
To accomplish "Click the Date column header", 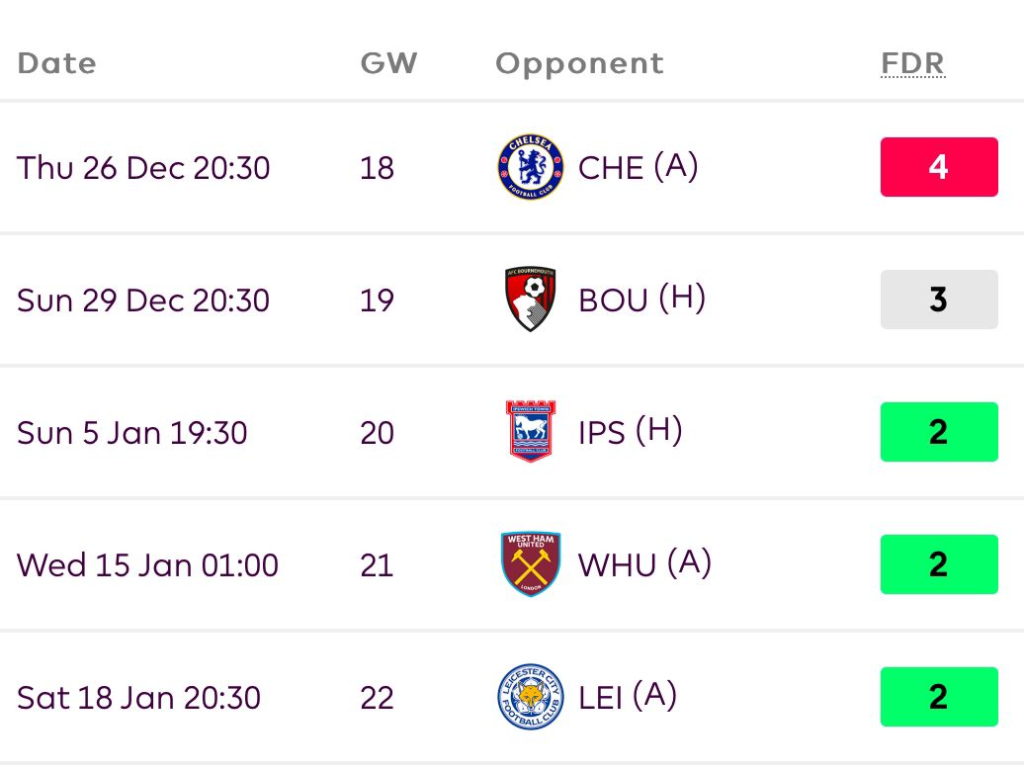I will pyautogui.click(x=57, y=63).
